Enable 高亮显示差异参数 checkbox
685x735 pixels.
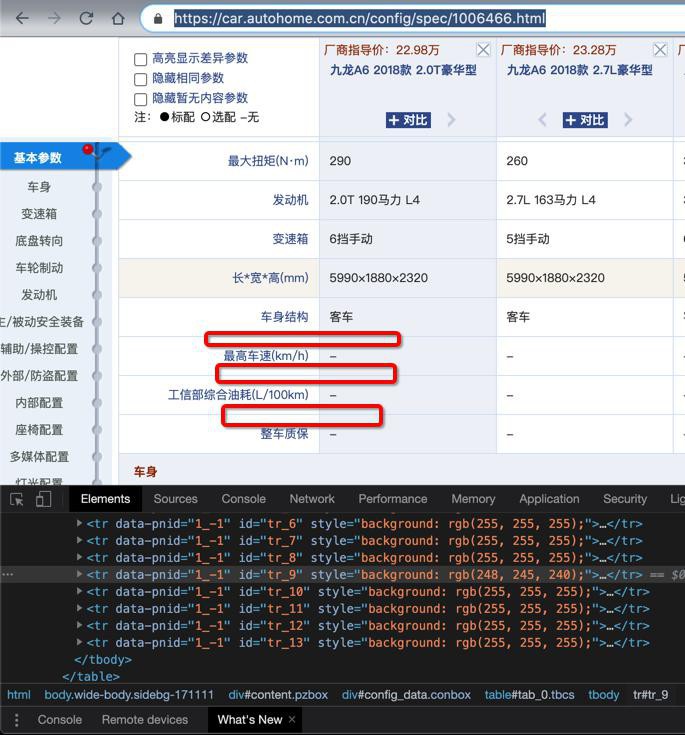click(x=140, y=60)
